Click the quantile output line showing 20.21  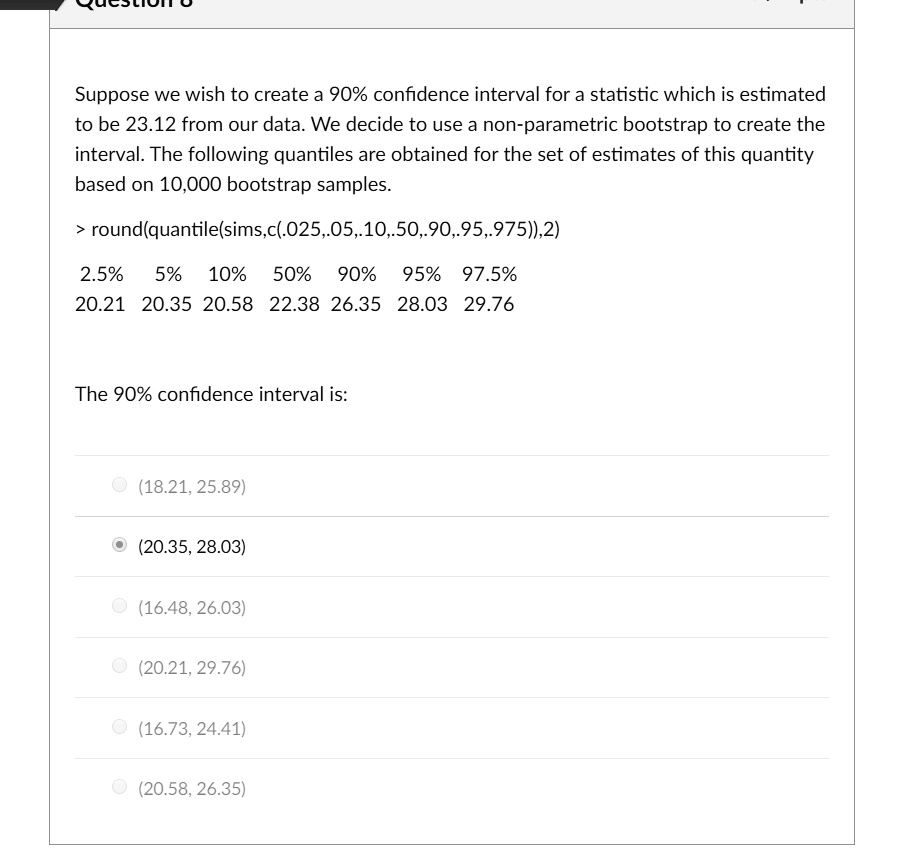(294, 304)
